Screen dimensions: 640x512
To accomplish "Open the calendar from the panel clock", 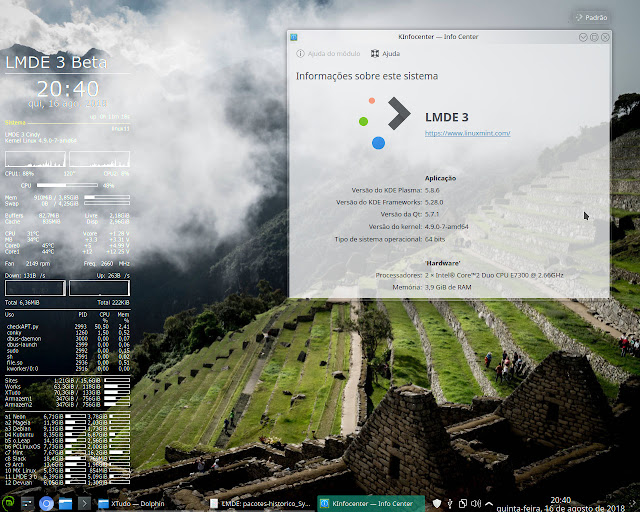I will click(560, 504).
